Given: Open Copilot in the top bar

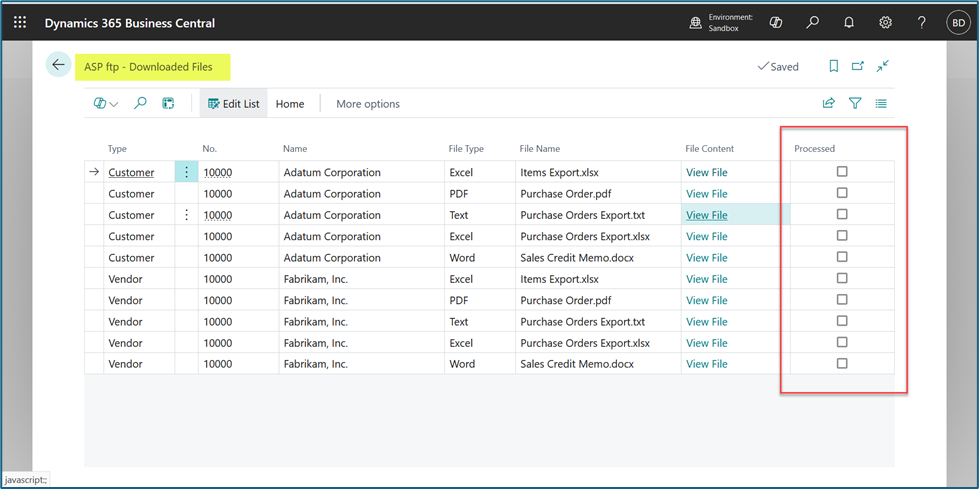Looking at the screenshot, I should pos(776,23).
